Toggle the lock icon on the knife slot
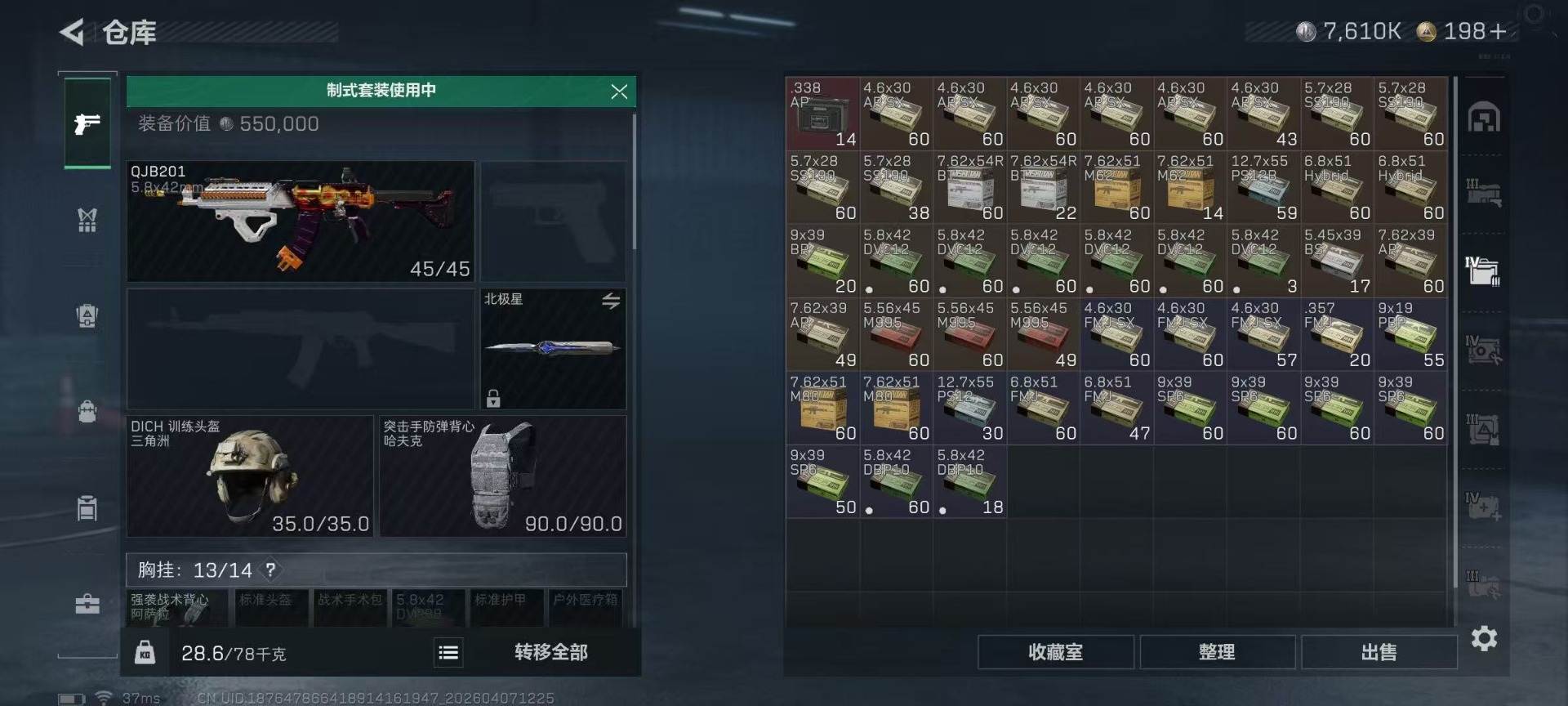The width and height of the screenshot is (1568, 706). pos(493,398)
